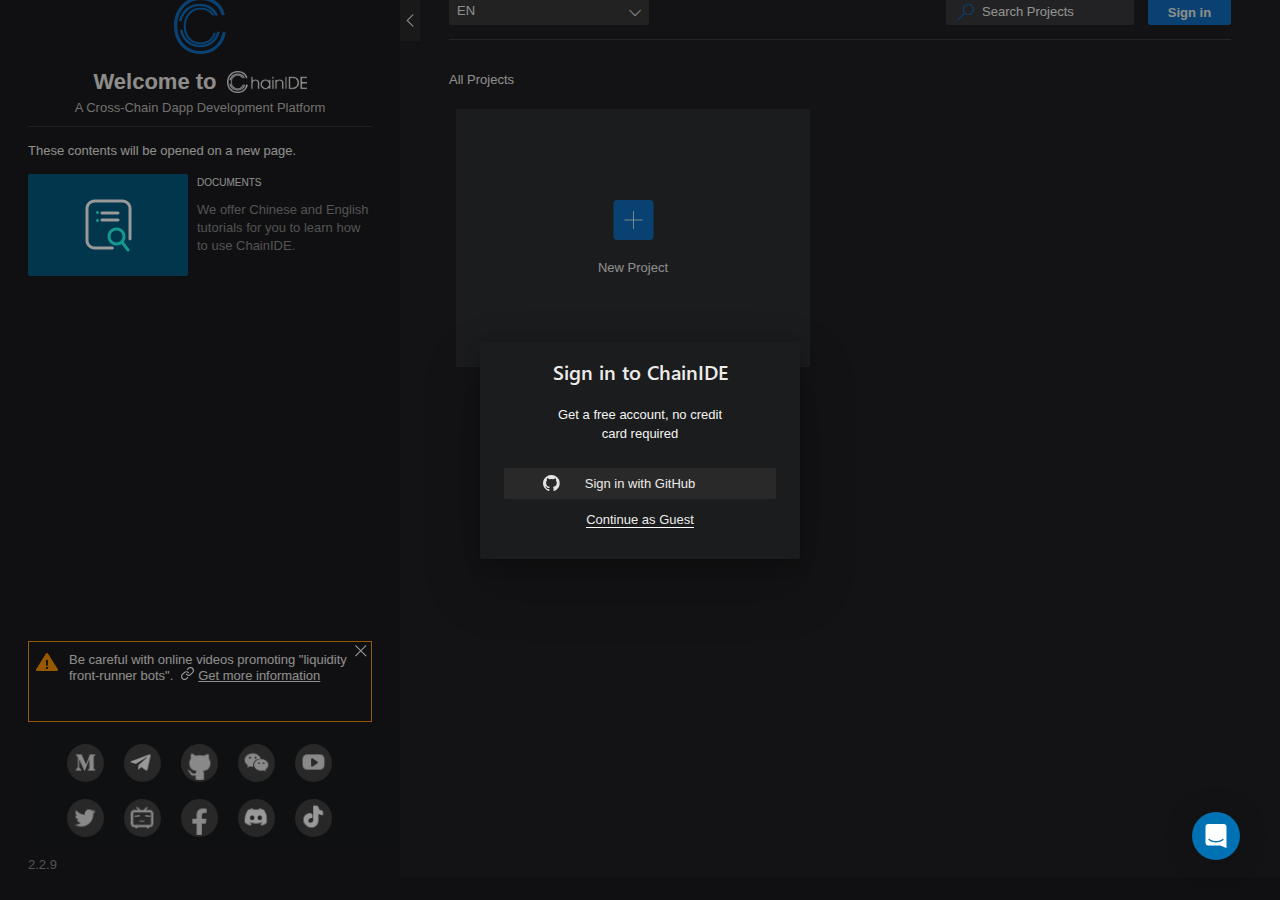Open the Telegram social icon
Image resolution: width=1280 pixels, height=900 pixels.
(x=142, y=763)
